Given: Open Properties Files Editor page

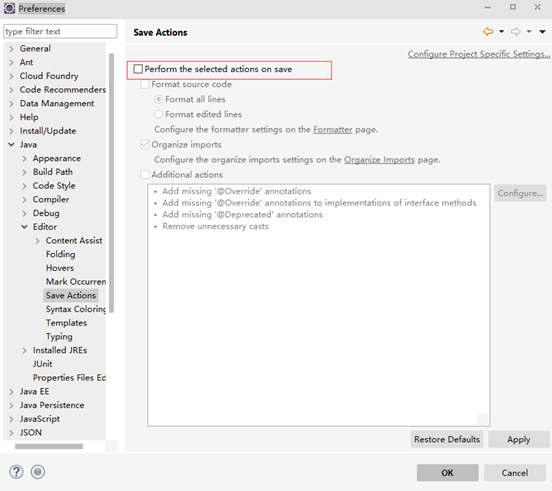Looking at the screenshot, I should click(69, 378).
